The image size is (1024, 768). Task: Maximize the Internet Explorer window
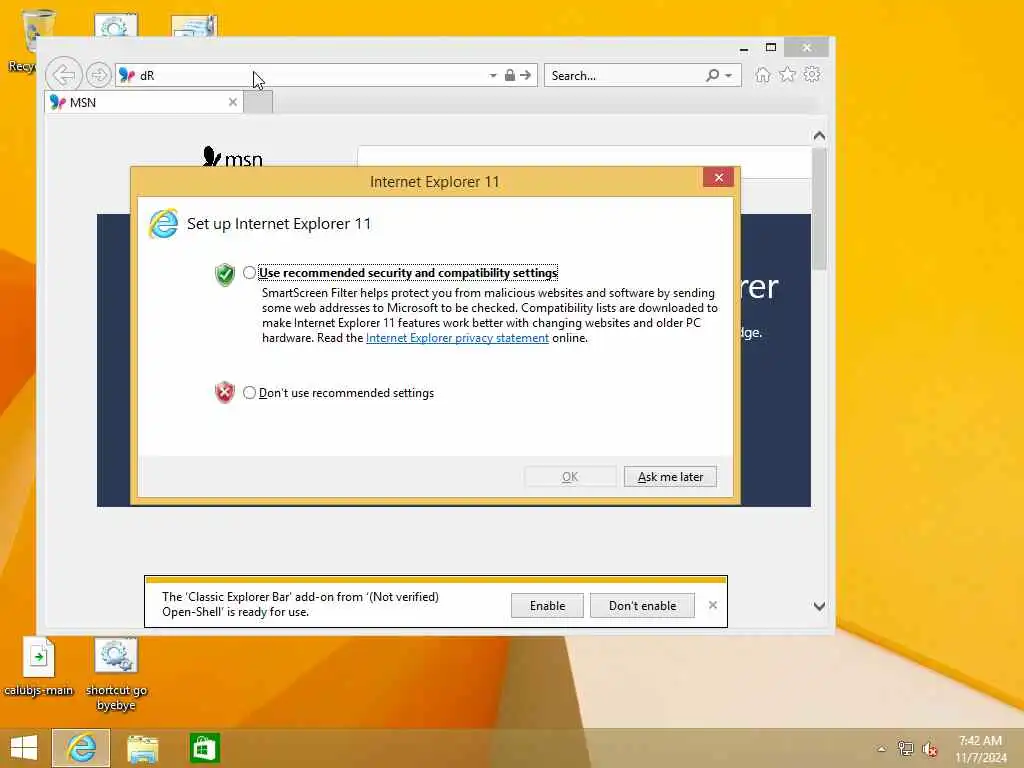coord(771,48)
